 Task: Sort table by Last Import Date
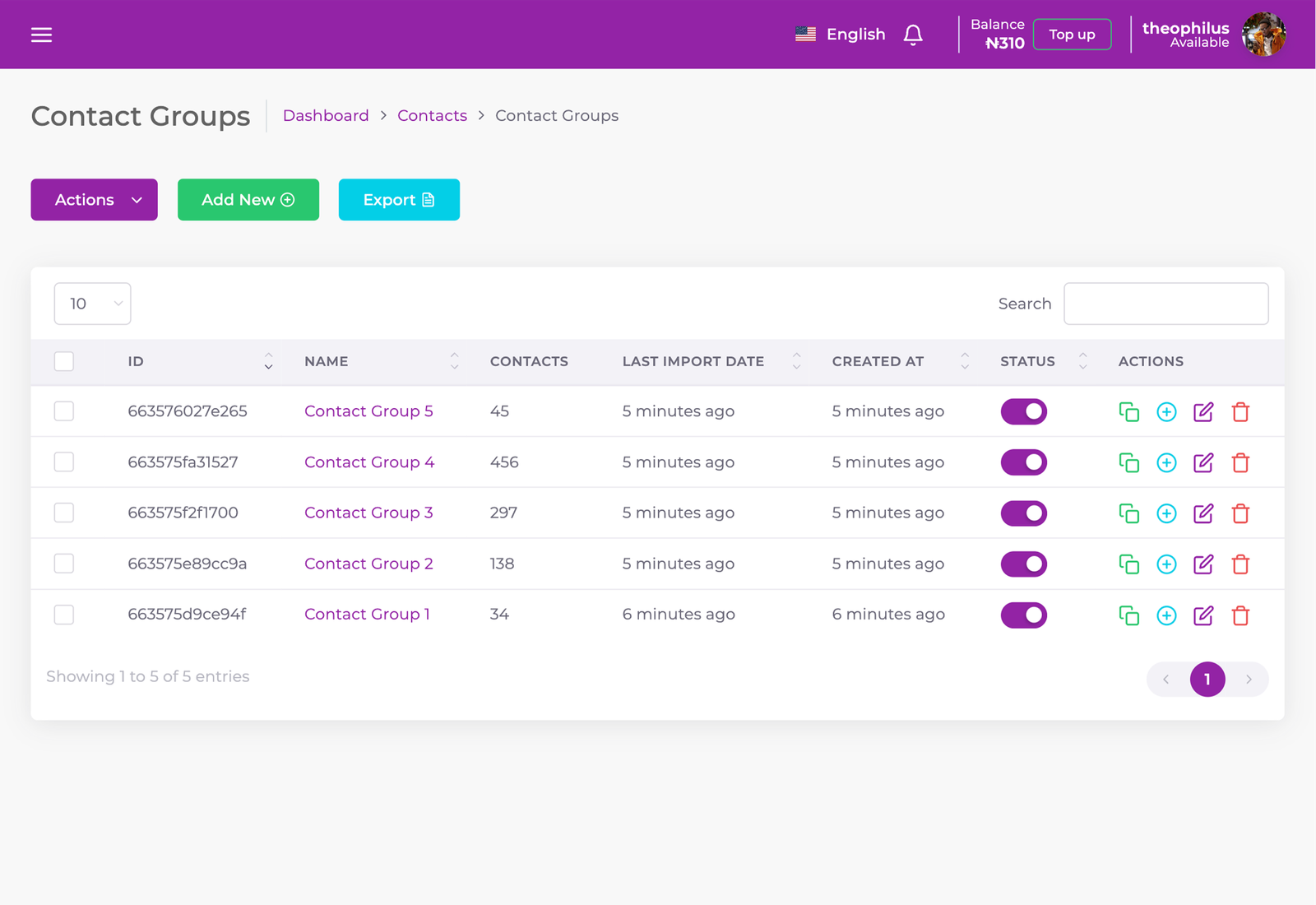(796, 361)
